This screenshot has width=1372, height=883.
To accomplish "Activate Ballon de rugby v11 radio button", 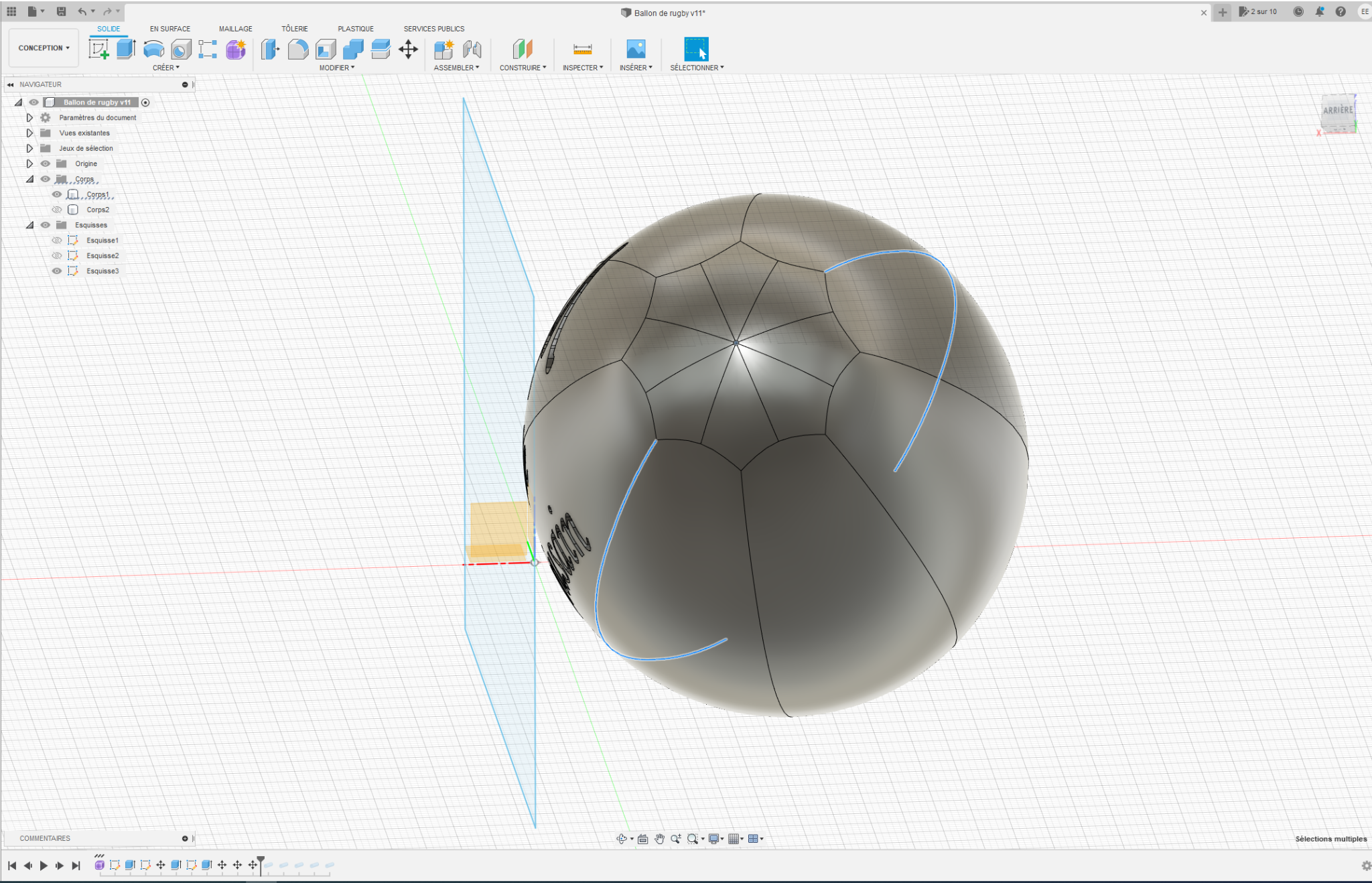I will pyautogui.click(x=145, y=103).
